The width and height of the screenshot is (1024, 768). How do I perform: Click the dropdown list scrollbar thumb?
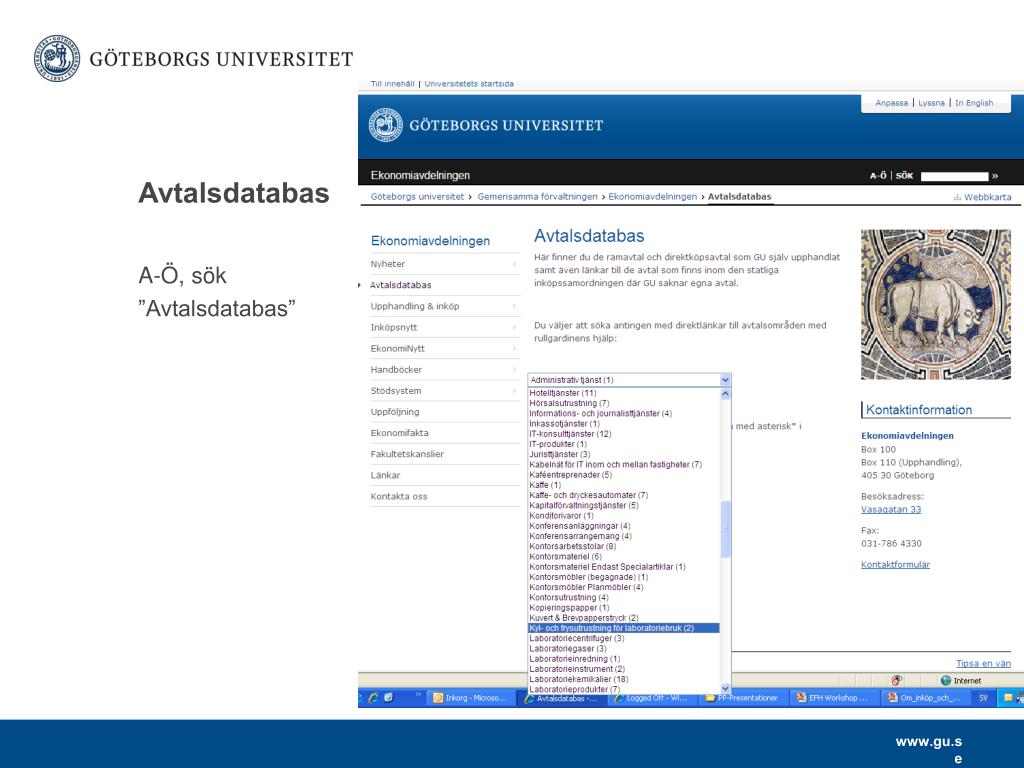[x=725, y=529]
